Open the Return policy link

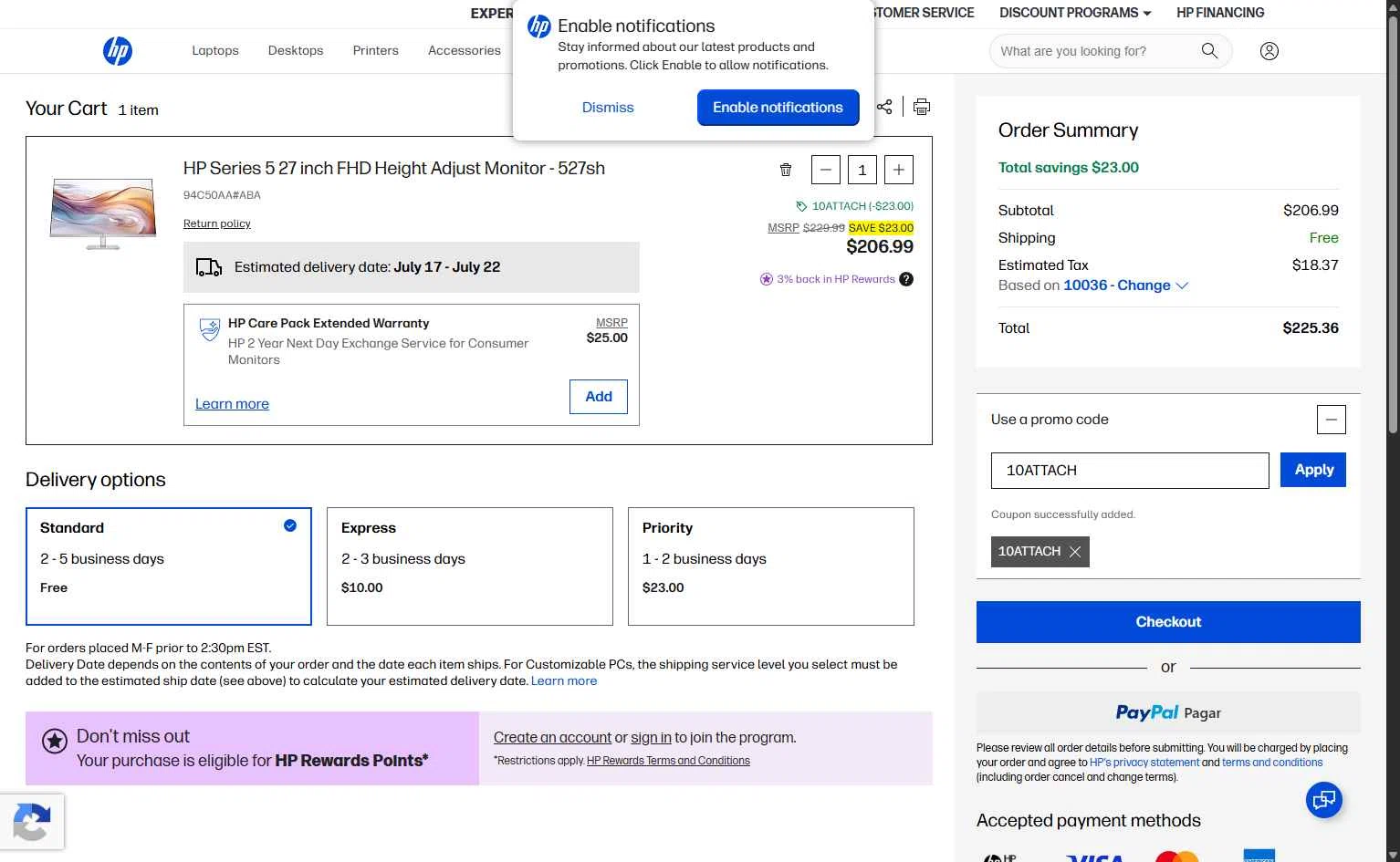tap(217, 223)
